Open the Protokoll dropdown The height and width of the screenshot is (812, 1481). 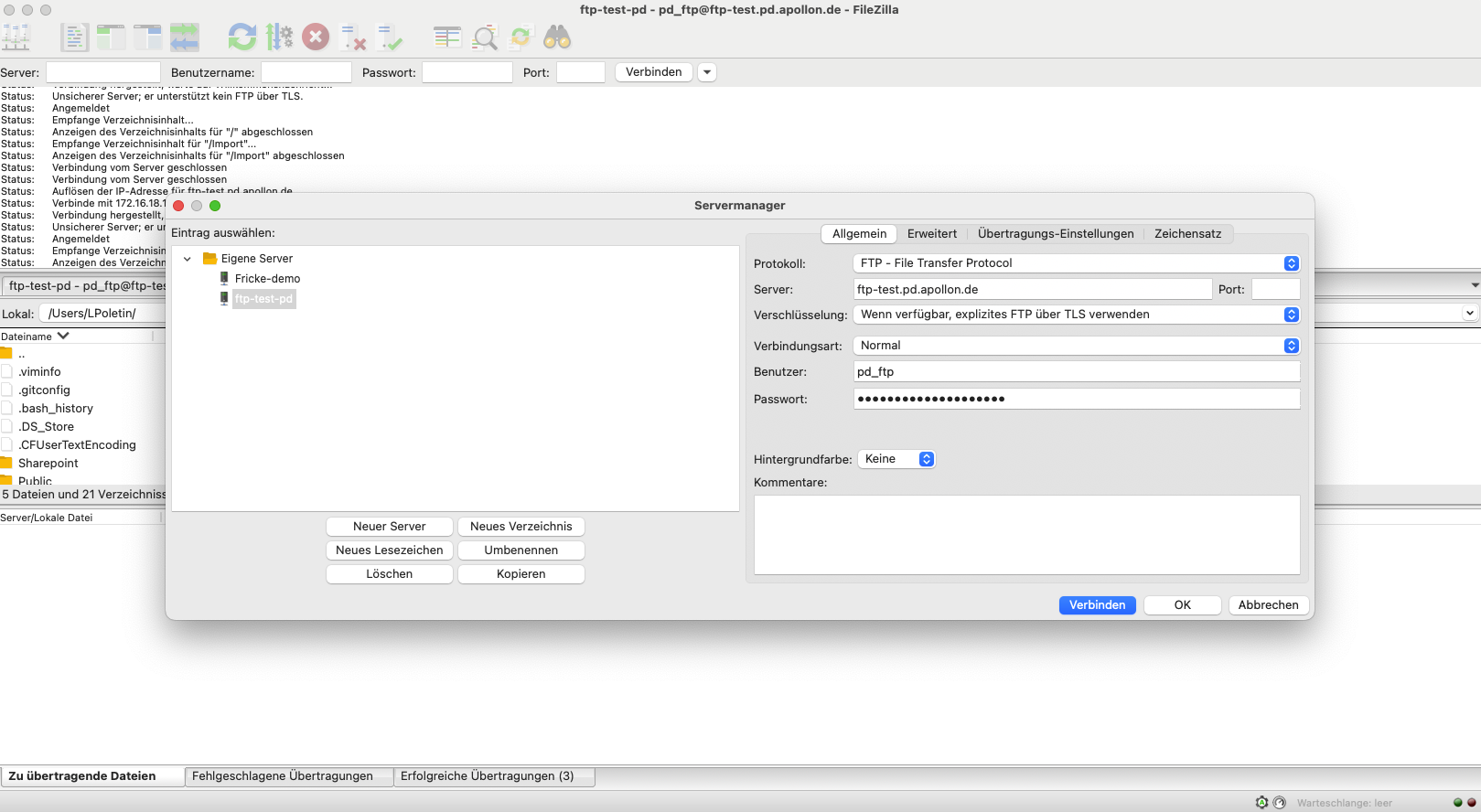pyautogui.click(x=1077, y=263)
